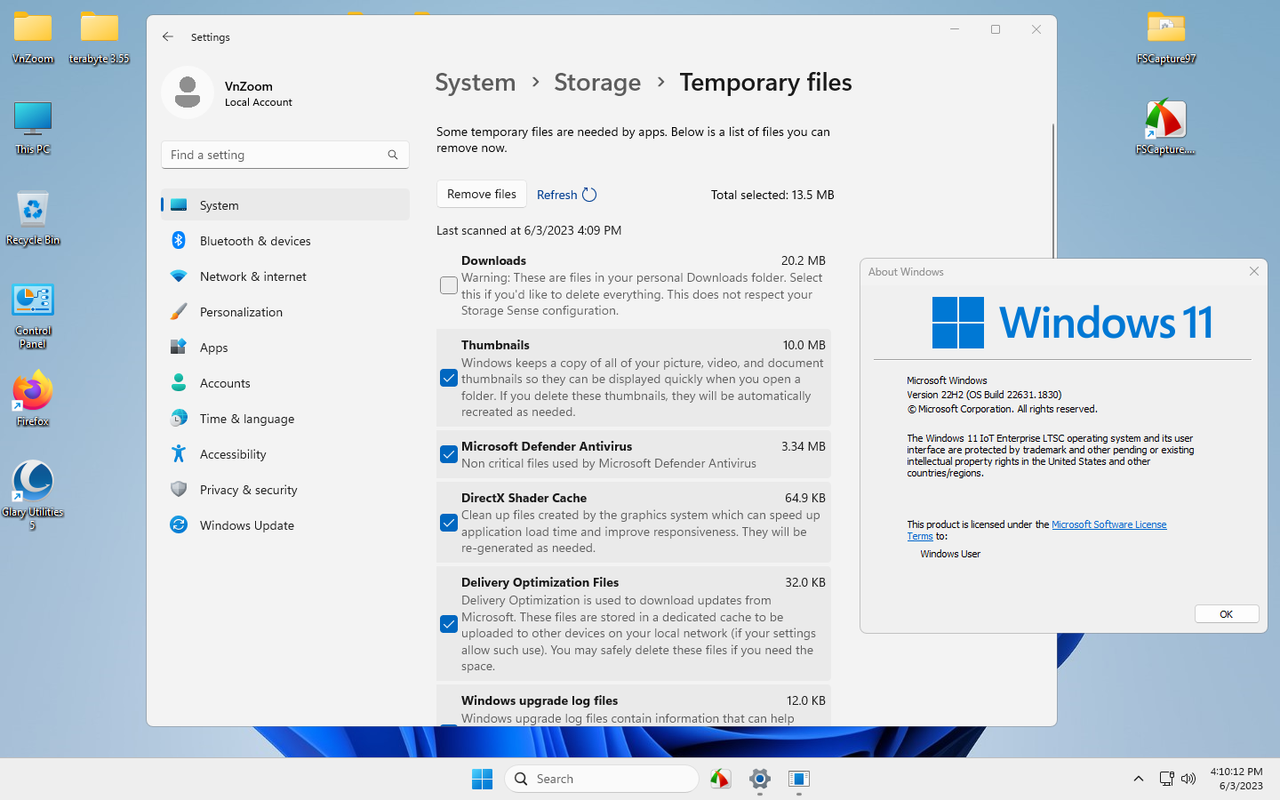Click the search magnifier in Find a setting

click(x=393, y=155)
